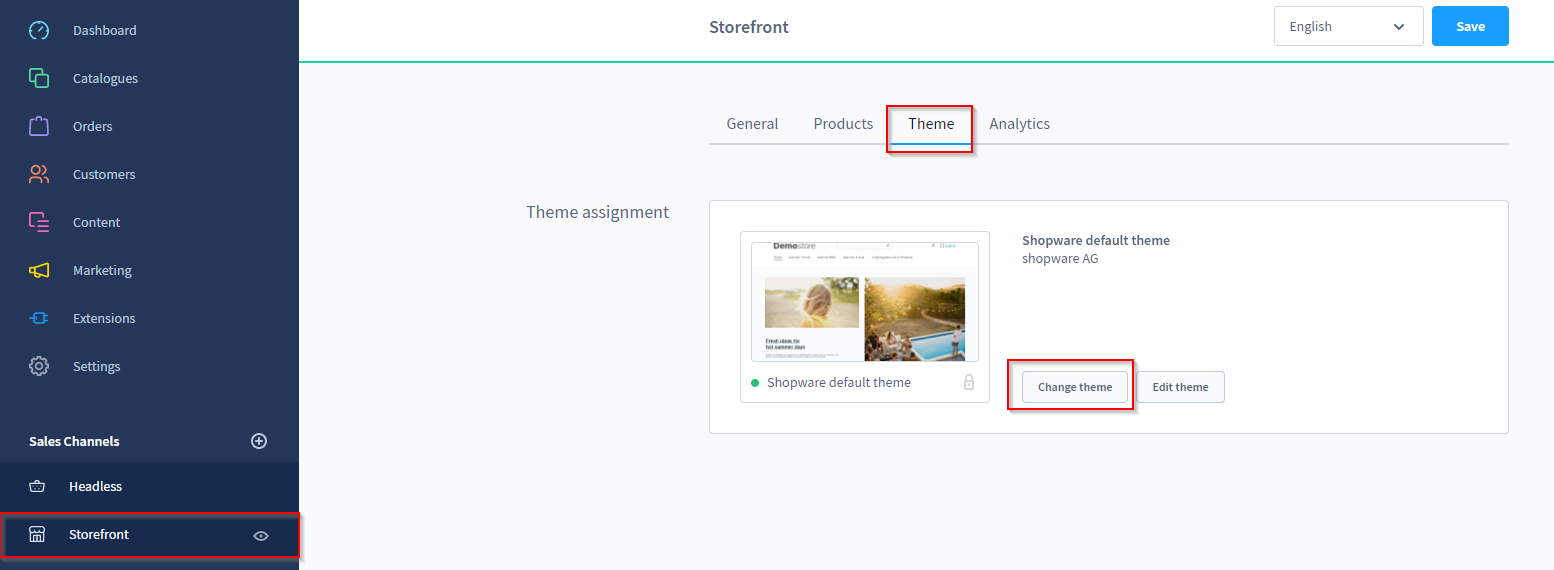This screenshot has width=1554, height=570.
Task: Click the Customers people icon
Action: pos(39,174)
